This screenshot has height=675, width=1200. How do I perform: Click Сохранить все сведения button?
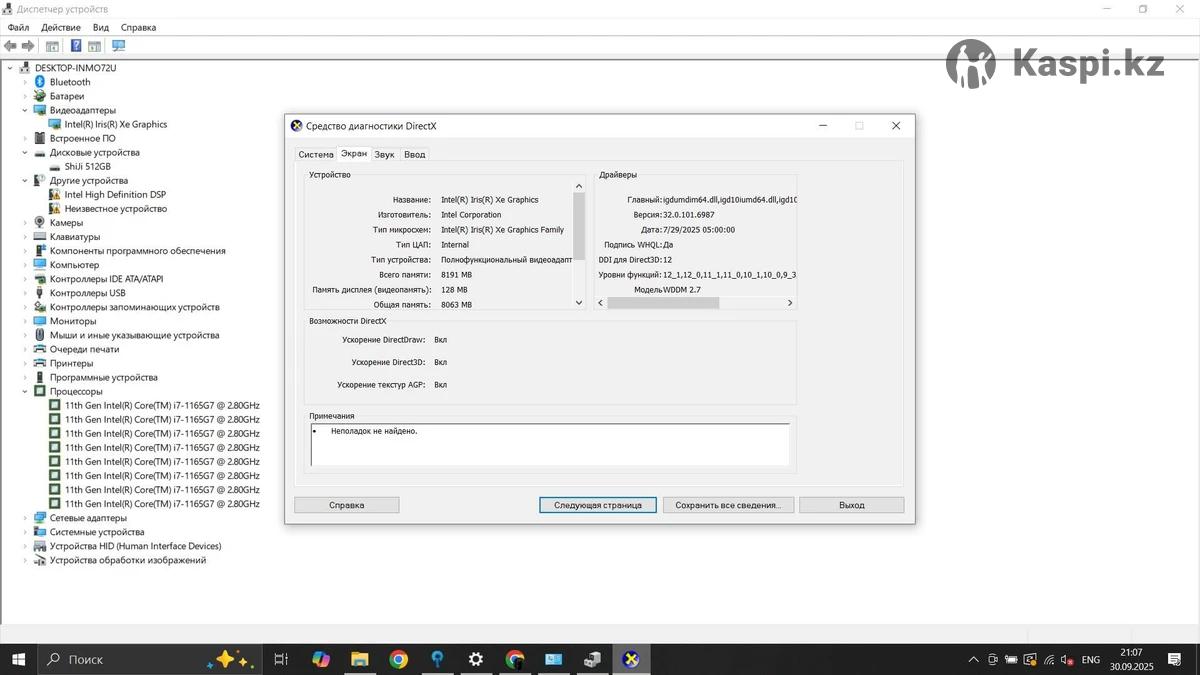728,505
